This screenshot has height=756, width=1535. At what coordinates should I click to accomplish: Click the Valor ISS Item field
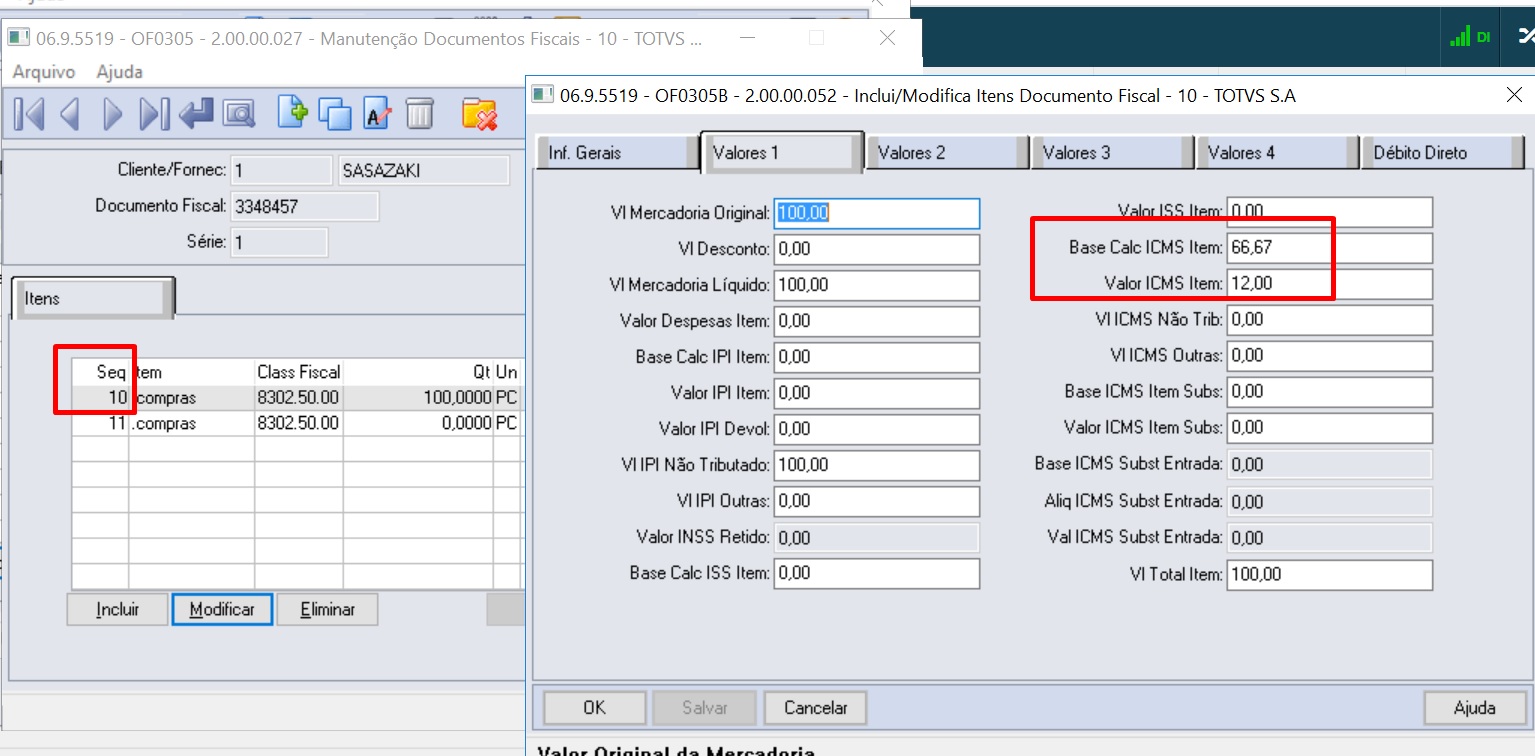click(x=1330, y=212)
